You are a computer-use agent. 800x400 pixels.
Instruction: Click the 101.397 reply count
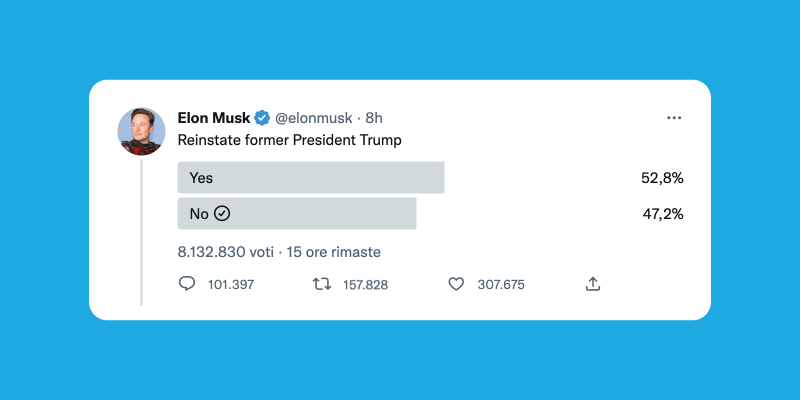click(x=231, y=285)
